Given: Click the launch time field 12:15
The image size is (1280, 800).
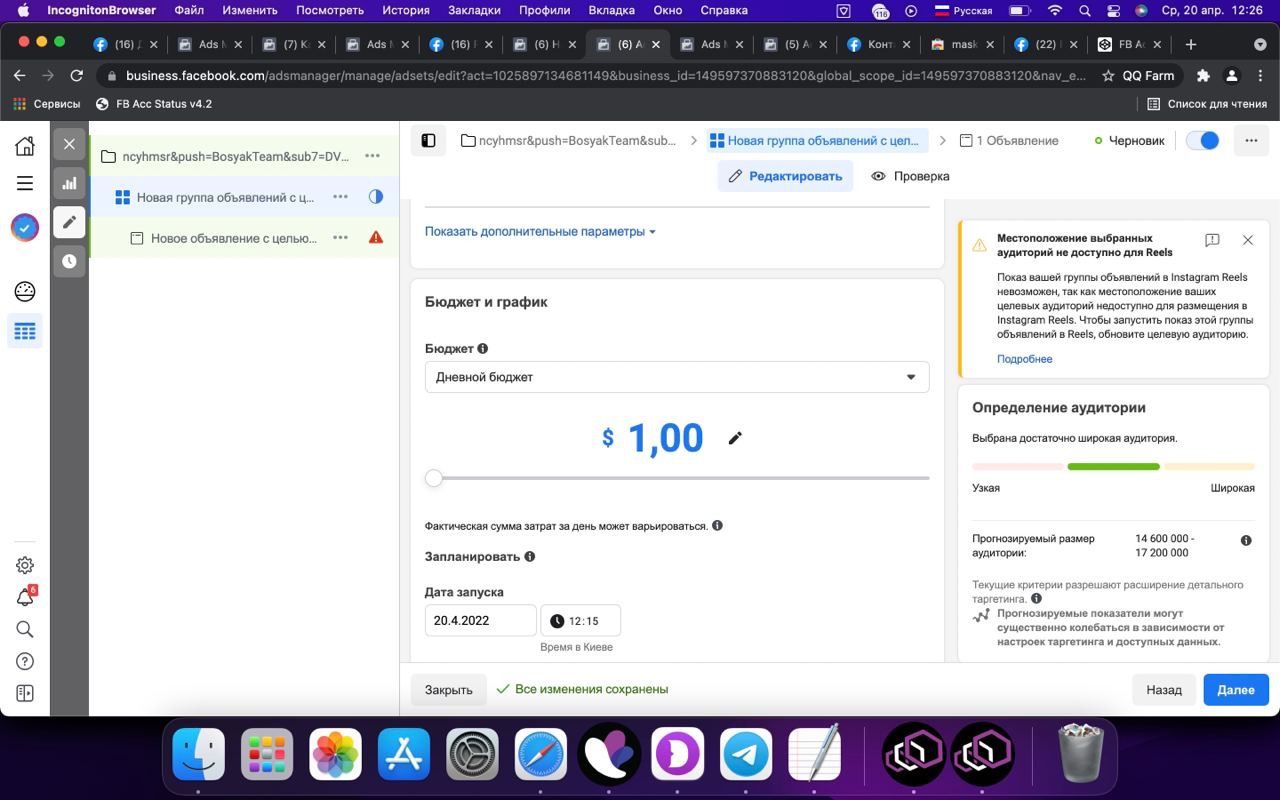Looking at the screenshot, I should [x=581, y=620].
